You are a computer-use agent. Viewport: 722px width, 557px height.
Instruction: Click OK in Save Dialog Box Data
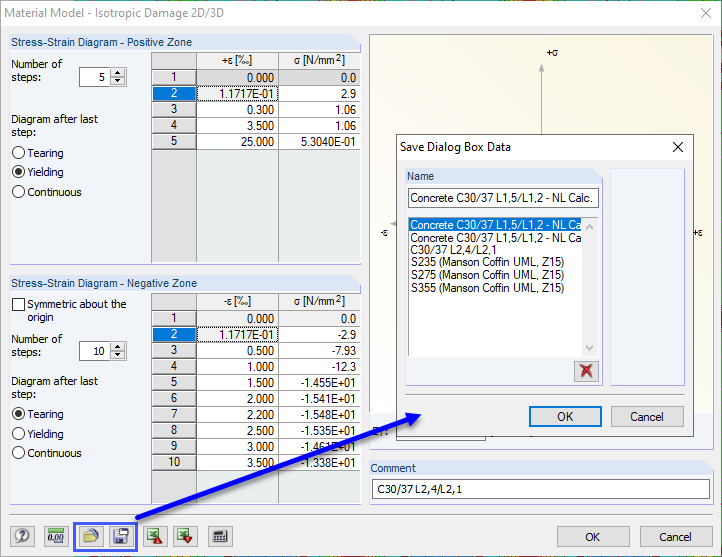565,417
